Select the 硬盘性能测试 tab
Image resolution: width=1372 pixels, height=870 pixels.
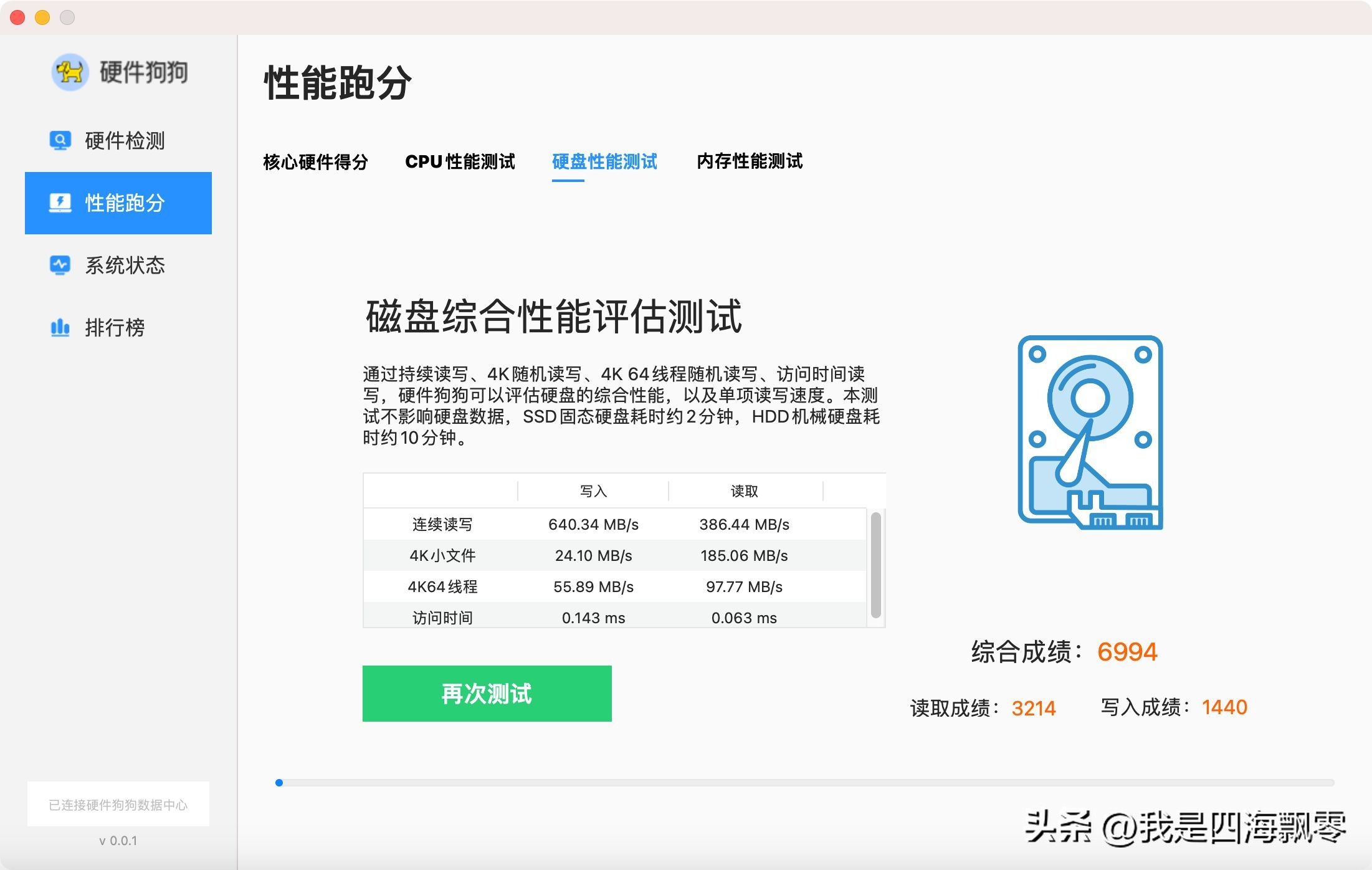tap(604, 162)
